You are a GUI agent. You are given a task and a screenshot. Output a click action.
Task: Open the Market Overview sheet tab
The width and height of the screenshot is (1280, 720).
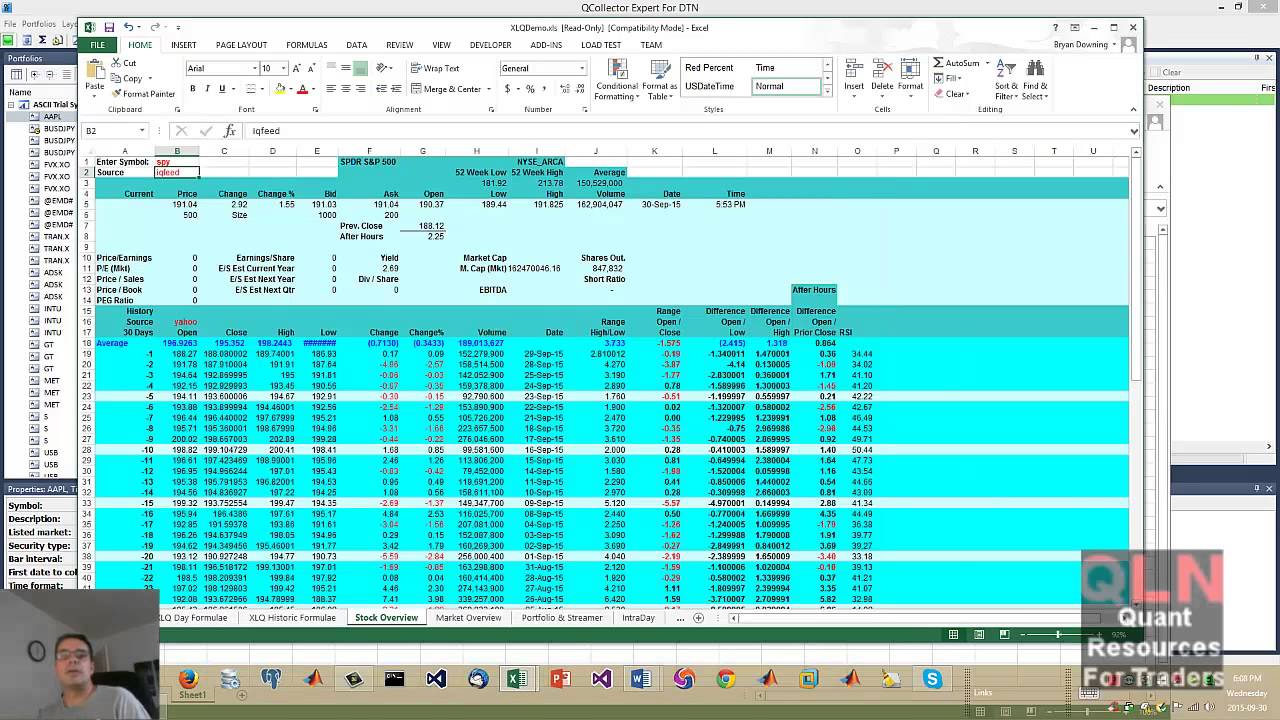click(468, 618)
